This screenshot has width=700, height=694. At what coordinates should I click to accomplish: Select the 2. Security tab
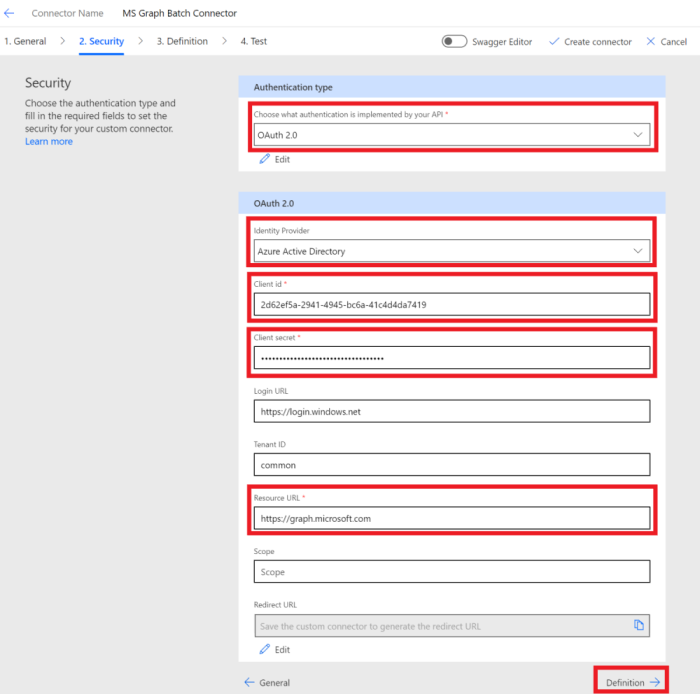point(101,42)
